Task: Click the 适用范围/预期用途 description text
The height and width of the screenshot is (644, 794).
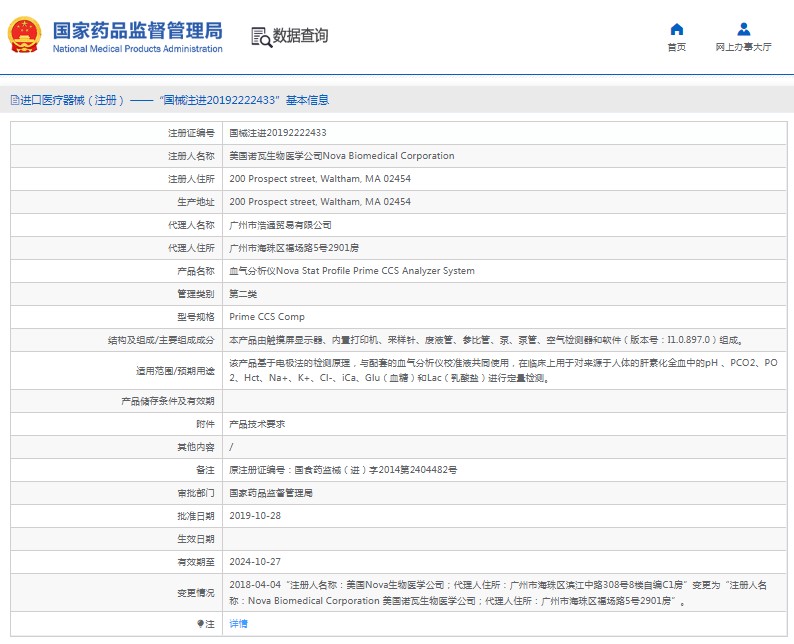Action: coord(503,371)
